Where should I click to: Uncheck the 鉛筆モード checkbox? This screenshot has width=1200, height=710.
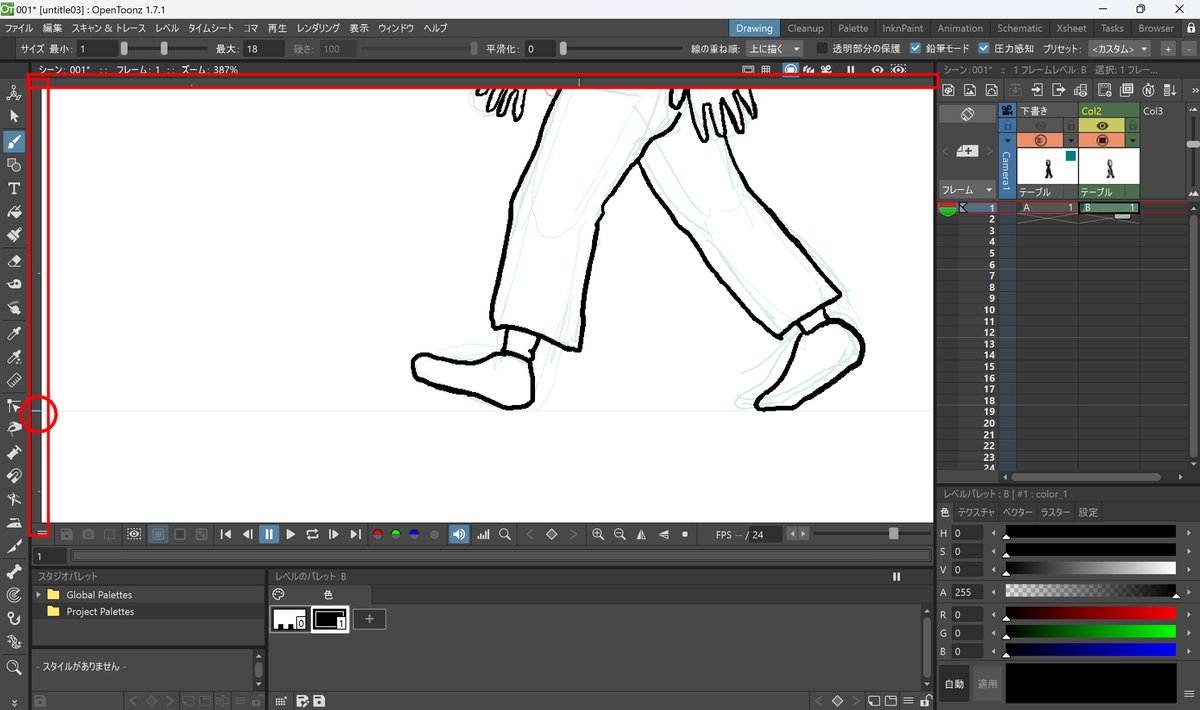(915, 48)
